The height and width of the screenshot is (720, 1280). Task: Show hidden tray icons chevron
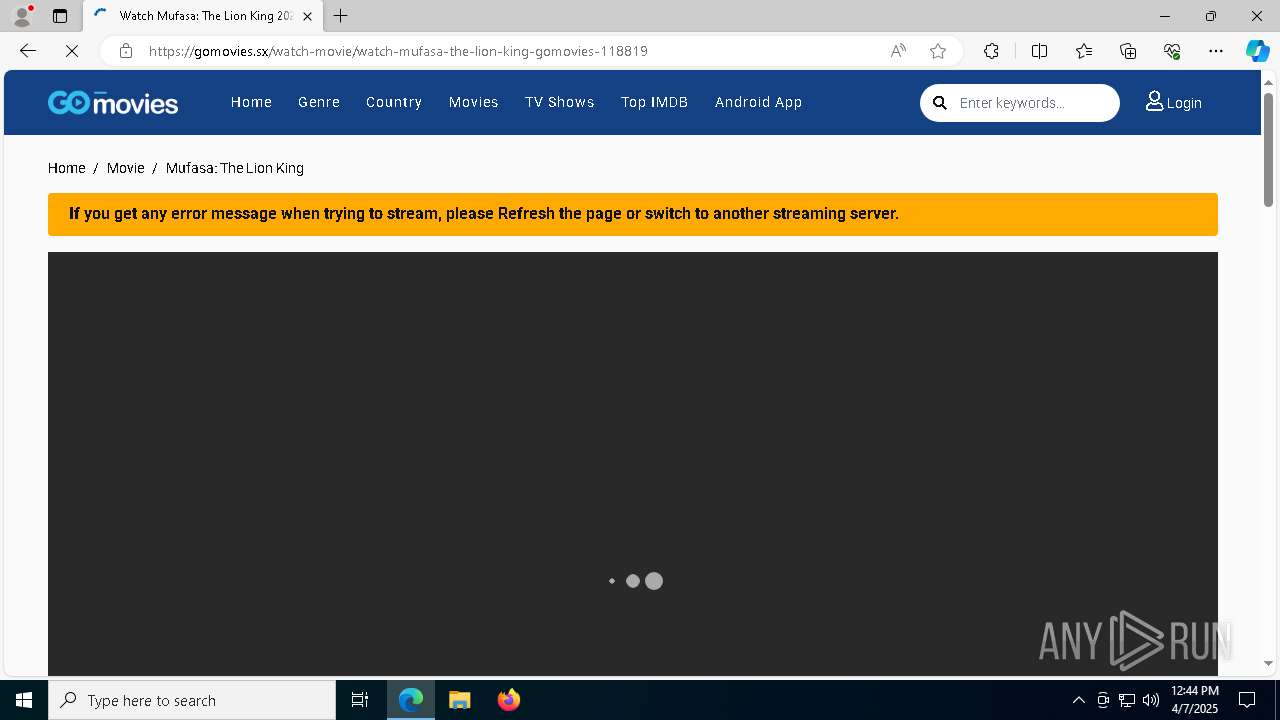point(1078,700)
